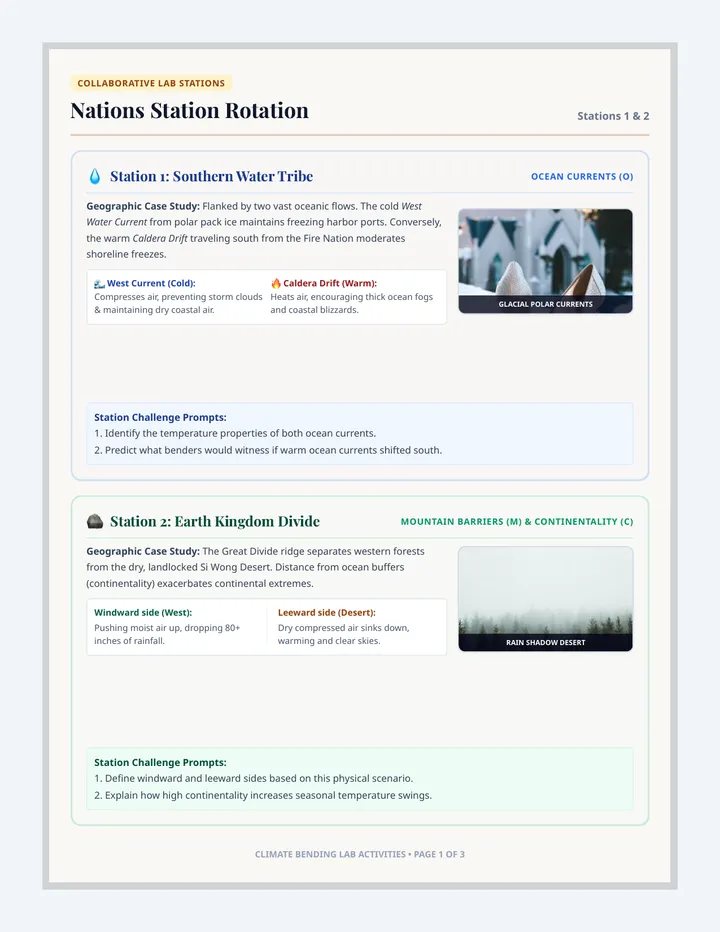Click Station Challenge Prompts heading in Station 2
Viewport: 720px width, 932px height.
click(x=160, y=762)
